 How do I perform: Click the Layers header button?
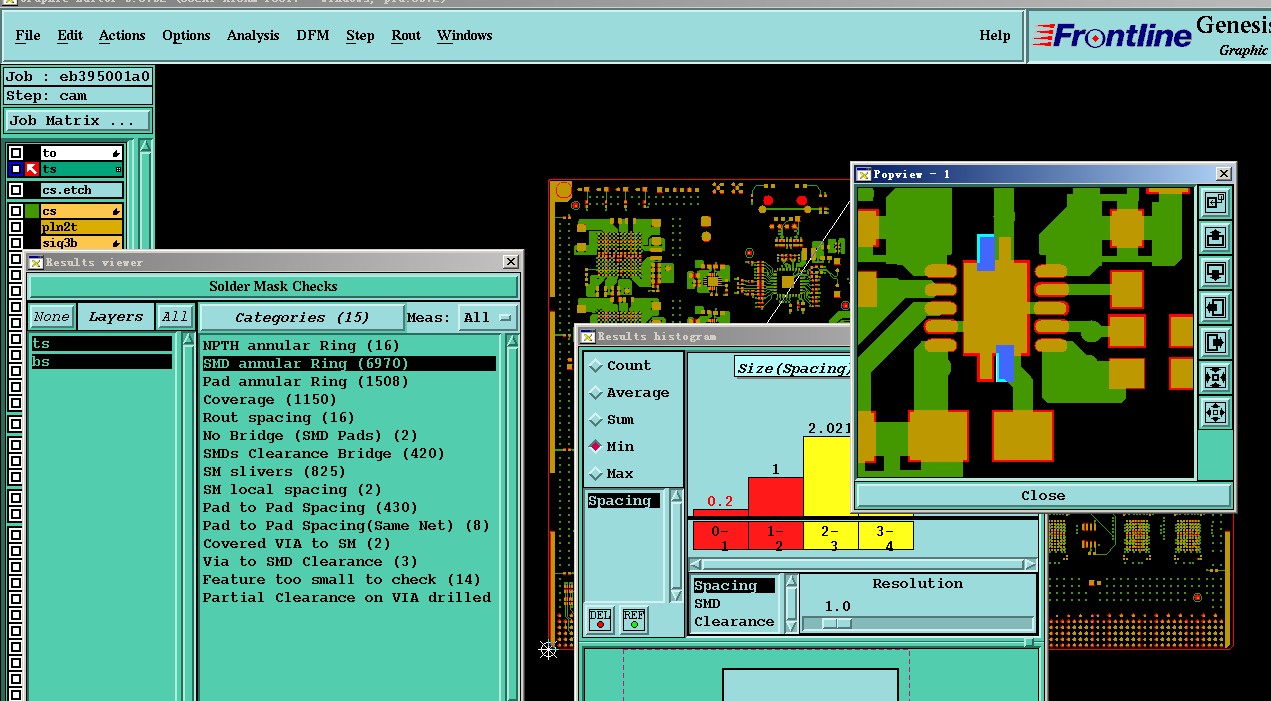[x=116, y=317]
